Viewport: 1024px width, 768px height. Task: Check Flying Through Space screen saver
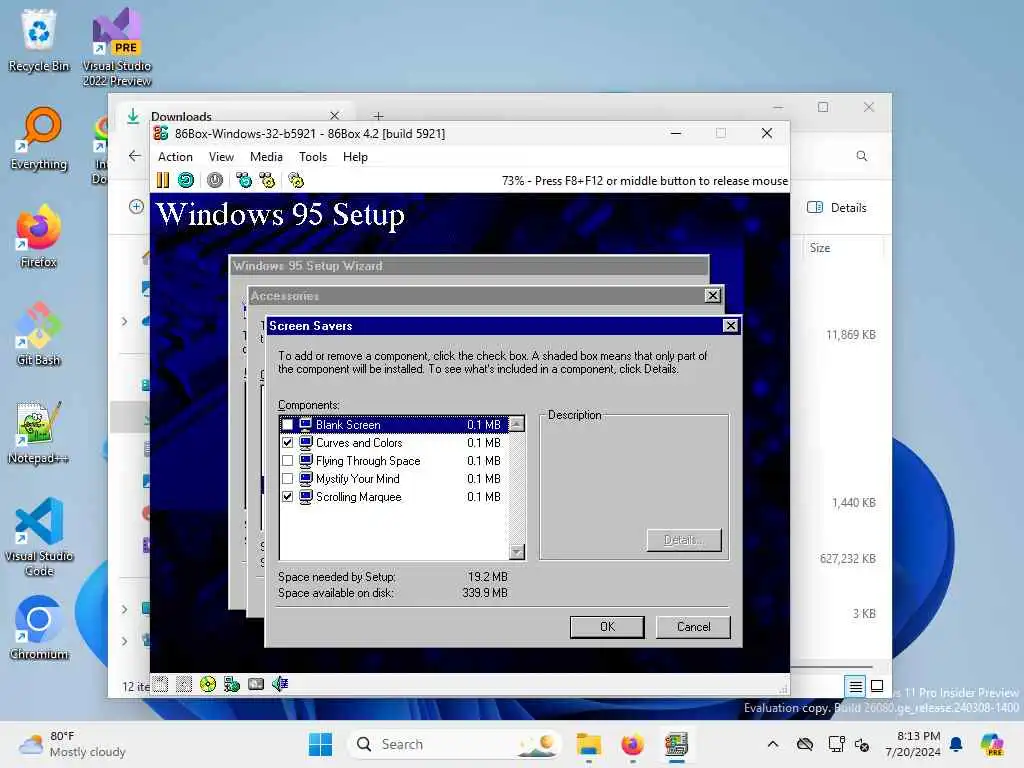pos(287,461)
